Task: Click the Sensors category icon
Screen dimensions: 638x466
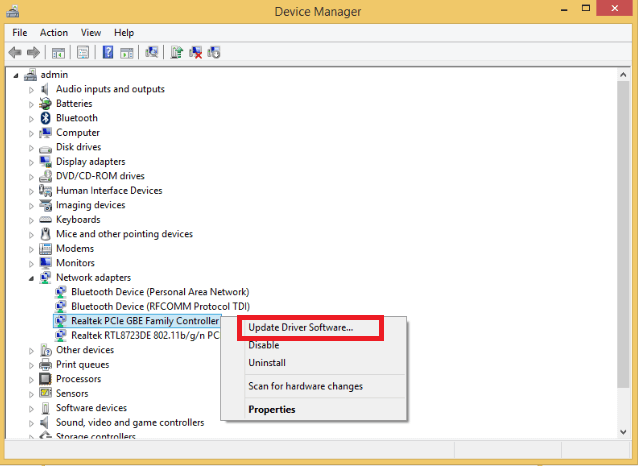Action: (x=45, y=393)
